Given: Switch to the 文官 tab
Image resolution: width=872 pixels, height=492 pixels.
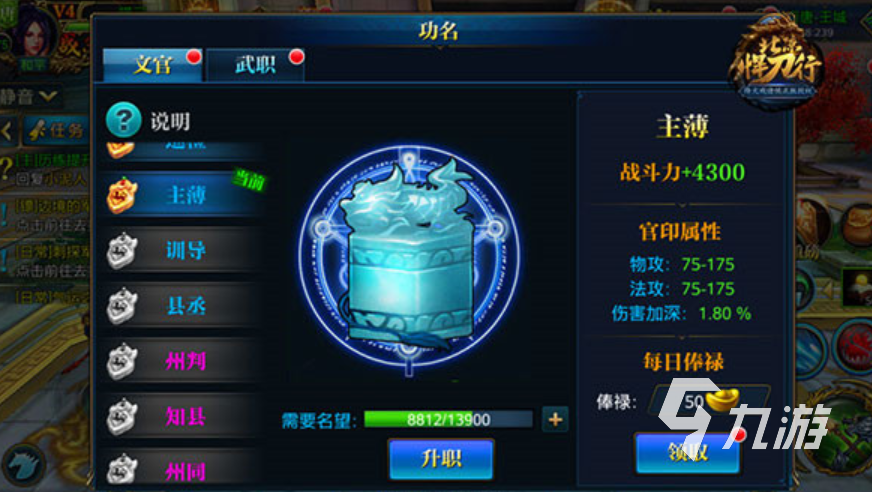Looking at the screenshot, I should pyautogui.click(x=152, y=65).
